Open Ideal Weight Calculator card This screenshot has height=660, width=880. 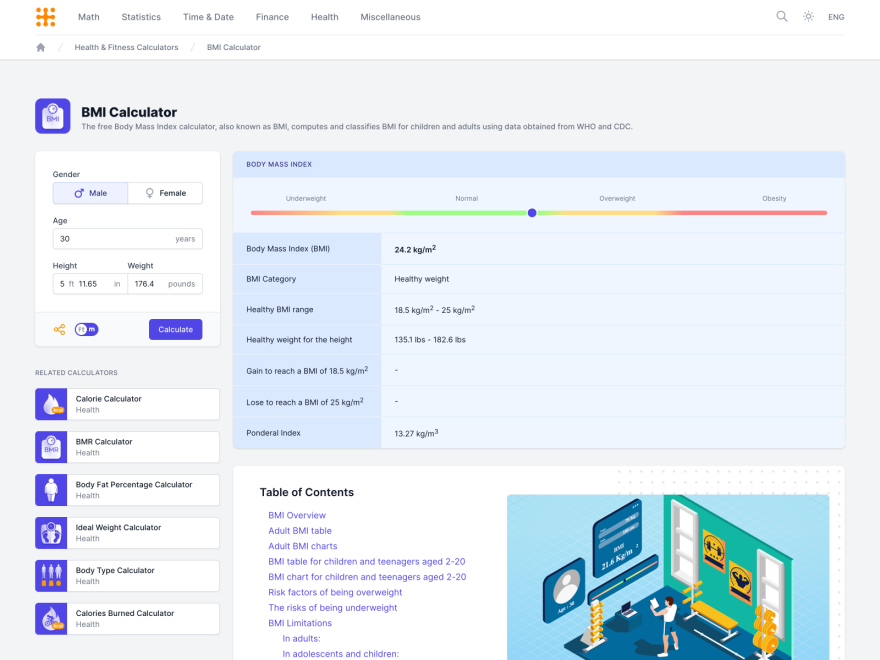(x=127, y=533)
